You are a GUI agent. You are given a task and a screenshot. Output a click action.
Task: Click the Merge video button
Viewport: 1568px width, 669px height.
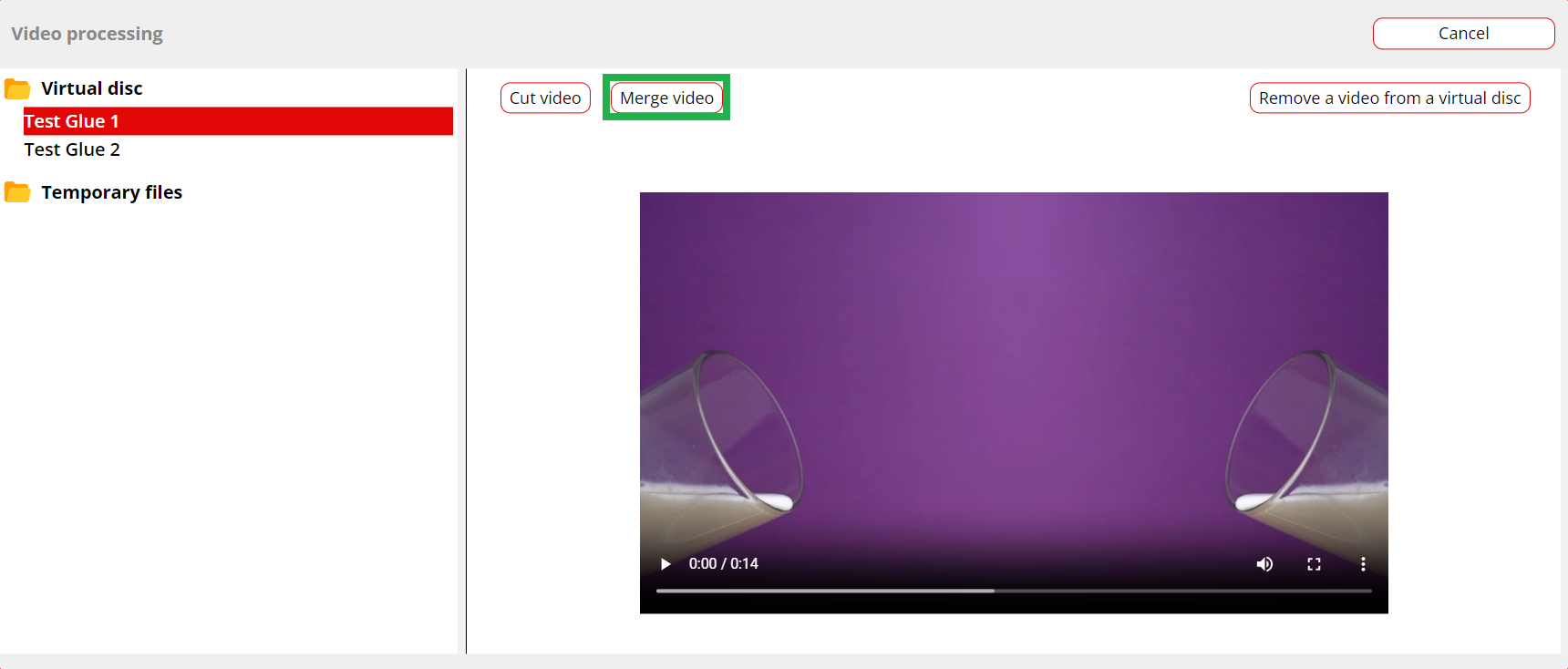(x=666, y=98)
